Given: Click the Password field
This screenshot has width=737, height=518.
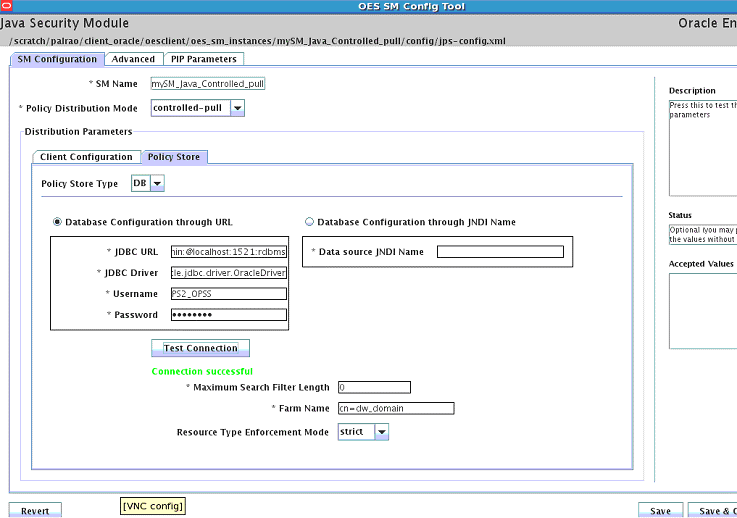Looking at the screenshot, I should point(229,314).
